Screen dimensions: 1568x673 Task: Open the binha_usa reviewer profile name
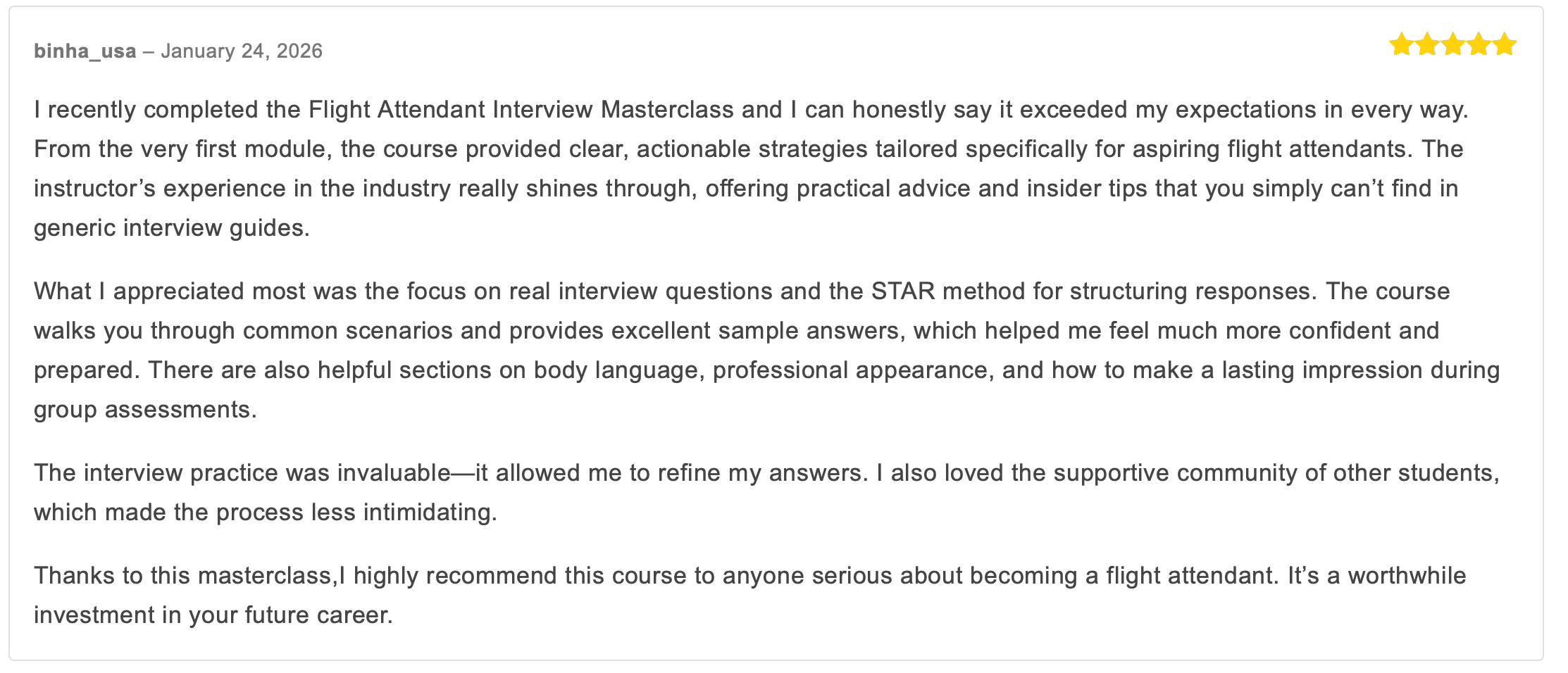click(85, 51)
